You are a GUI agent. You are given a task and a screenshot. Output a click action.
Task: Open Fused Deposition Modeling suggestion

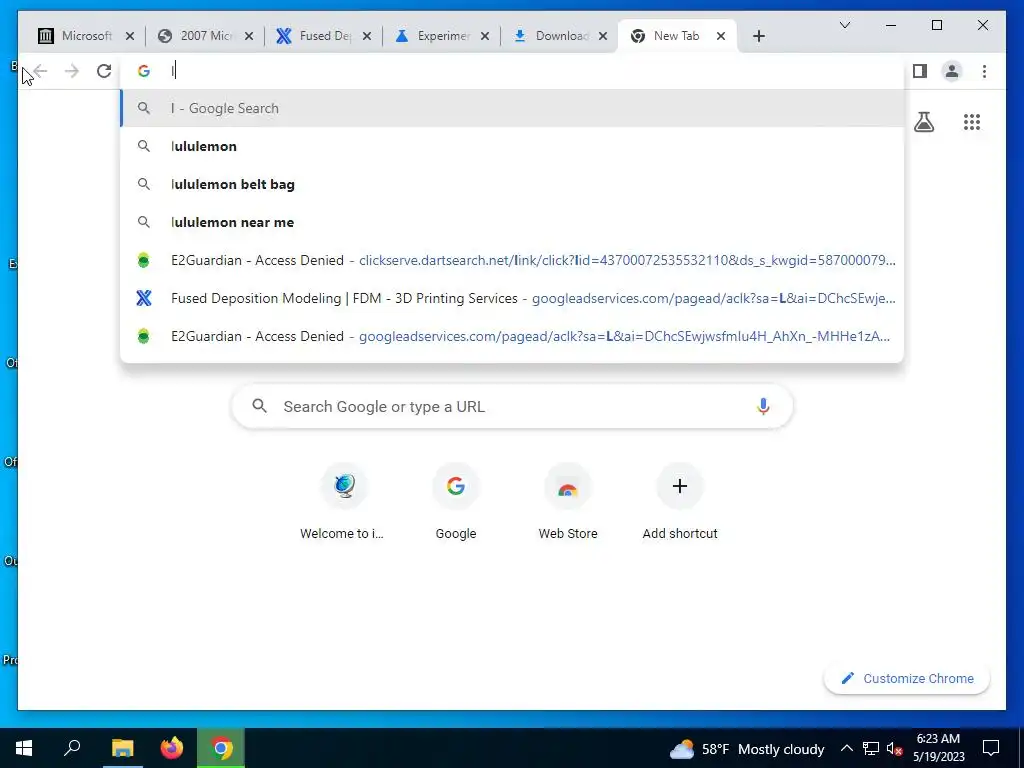pyautogui.click(x=512, y=298)
